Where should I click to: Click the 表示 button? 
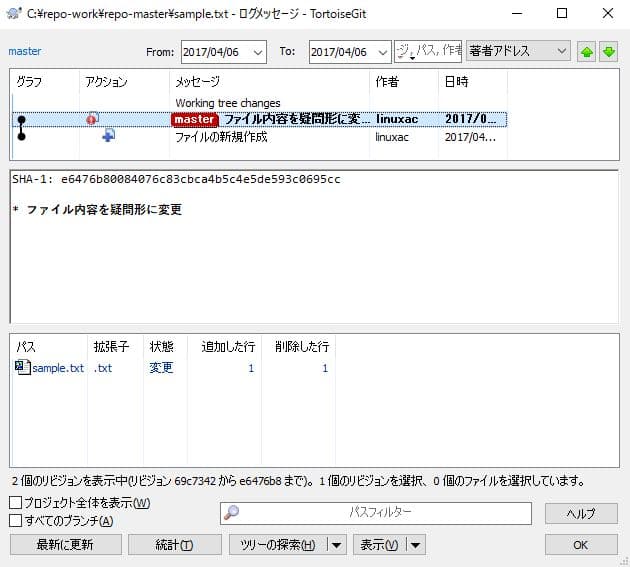[x=380, y=545]
